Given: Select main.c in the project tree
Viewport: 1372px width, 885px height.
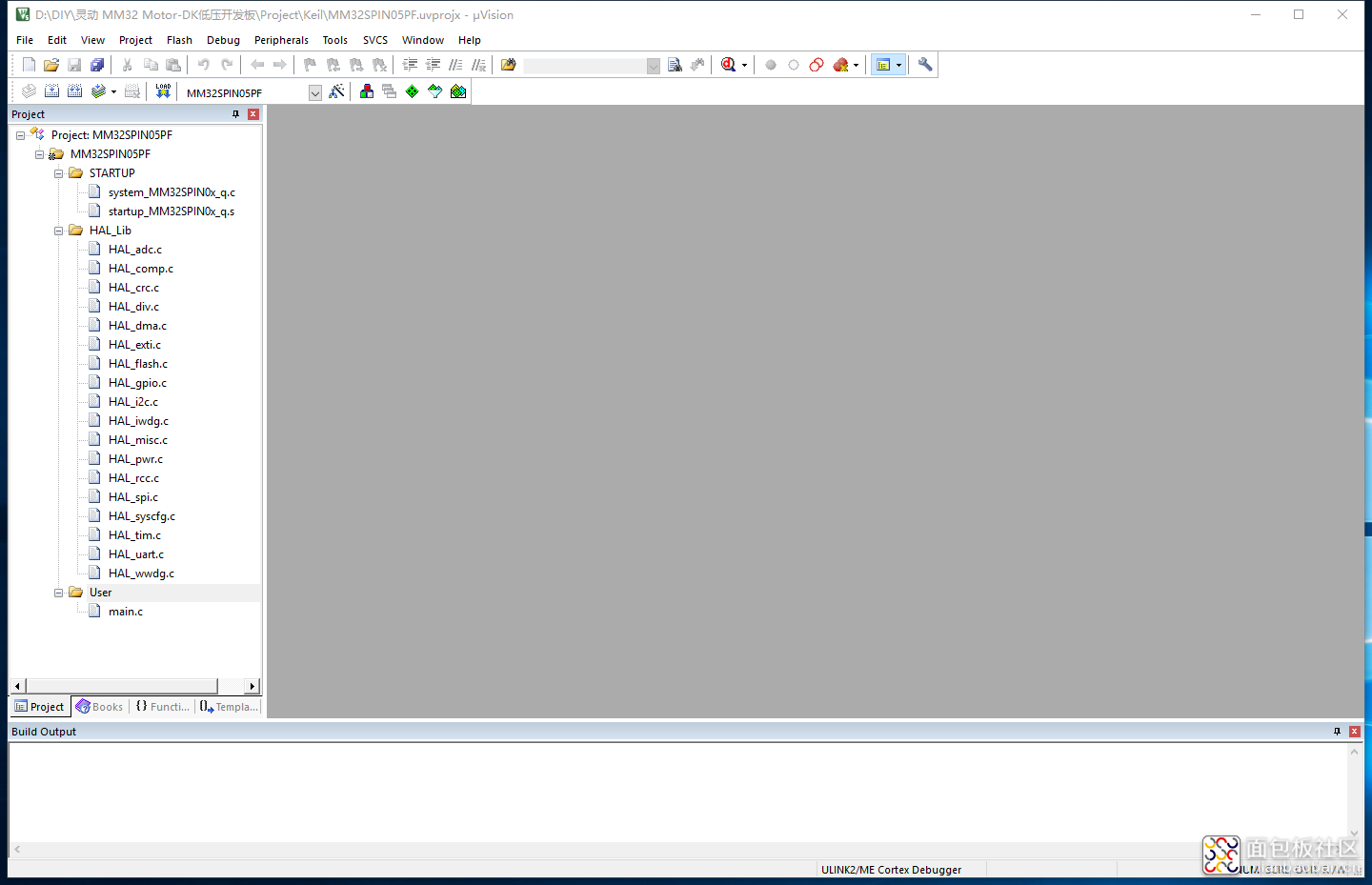Looking at the screenshot, I should 126,612.
